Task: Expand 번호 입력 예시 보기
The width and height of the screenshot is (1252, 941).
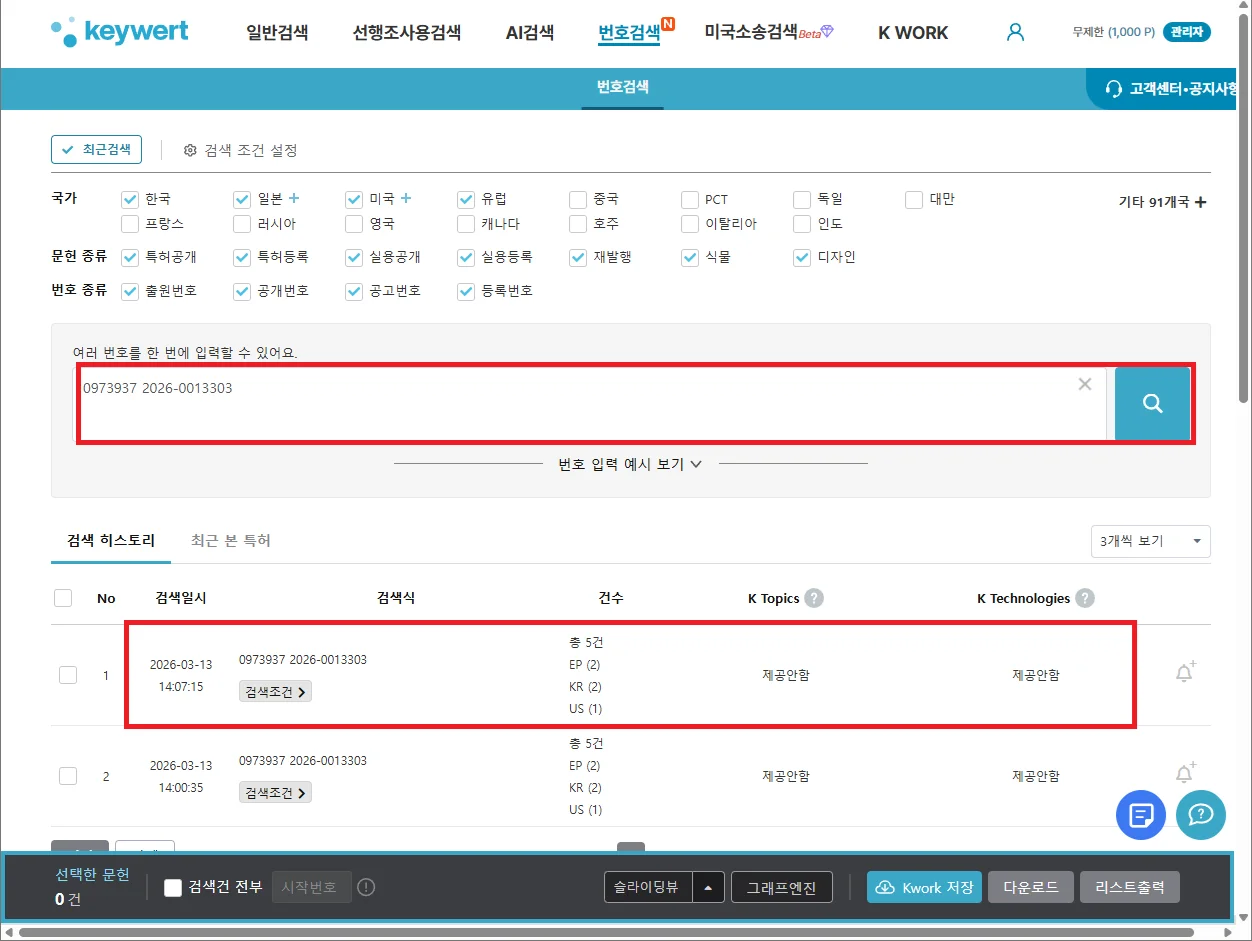Action: pyautogui.click(x=630, y=464)
